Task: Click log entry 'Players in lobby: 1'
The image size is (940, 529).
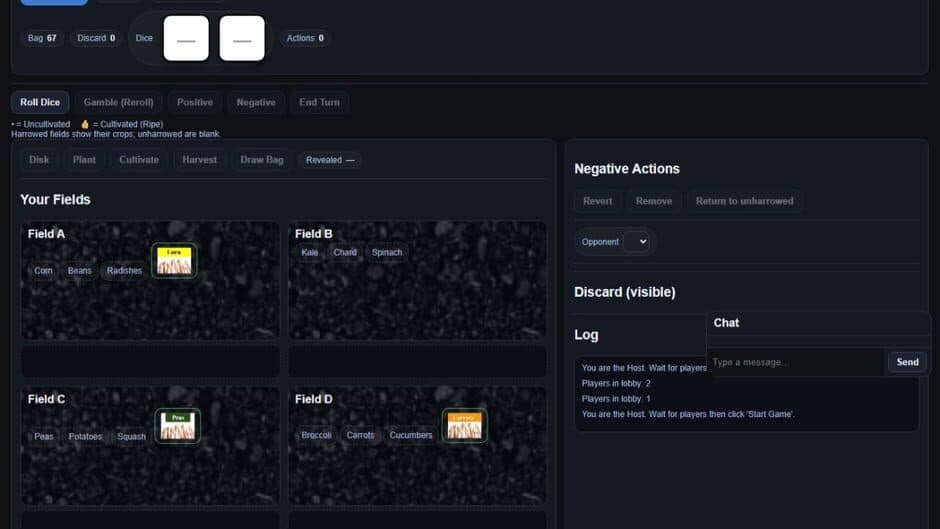Action: (x=616, y=399)
